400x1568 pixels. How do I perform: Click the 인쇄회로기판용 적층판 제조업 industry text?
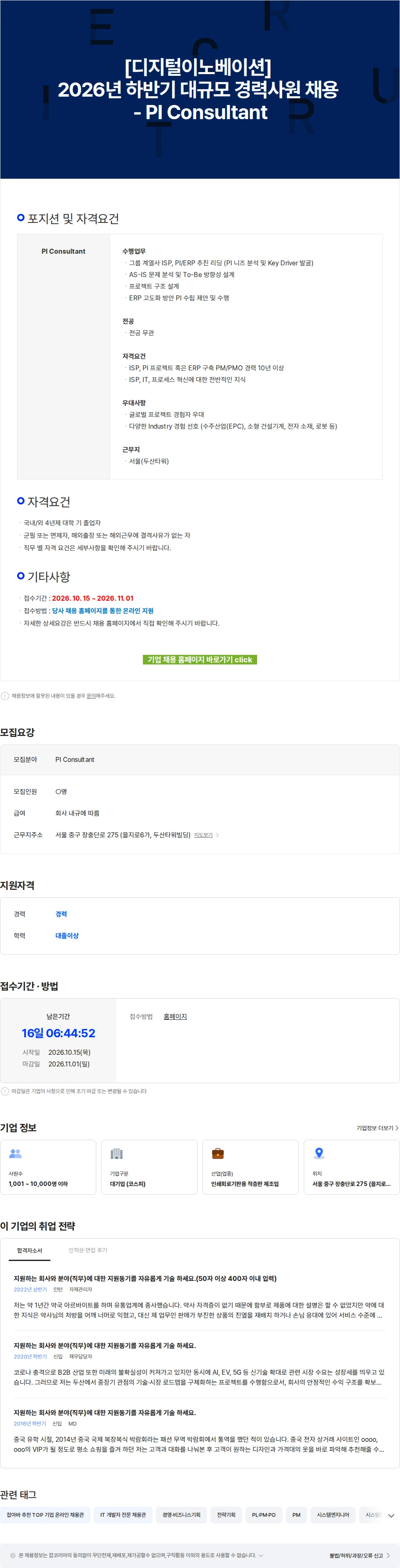coord(245,1184)
